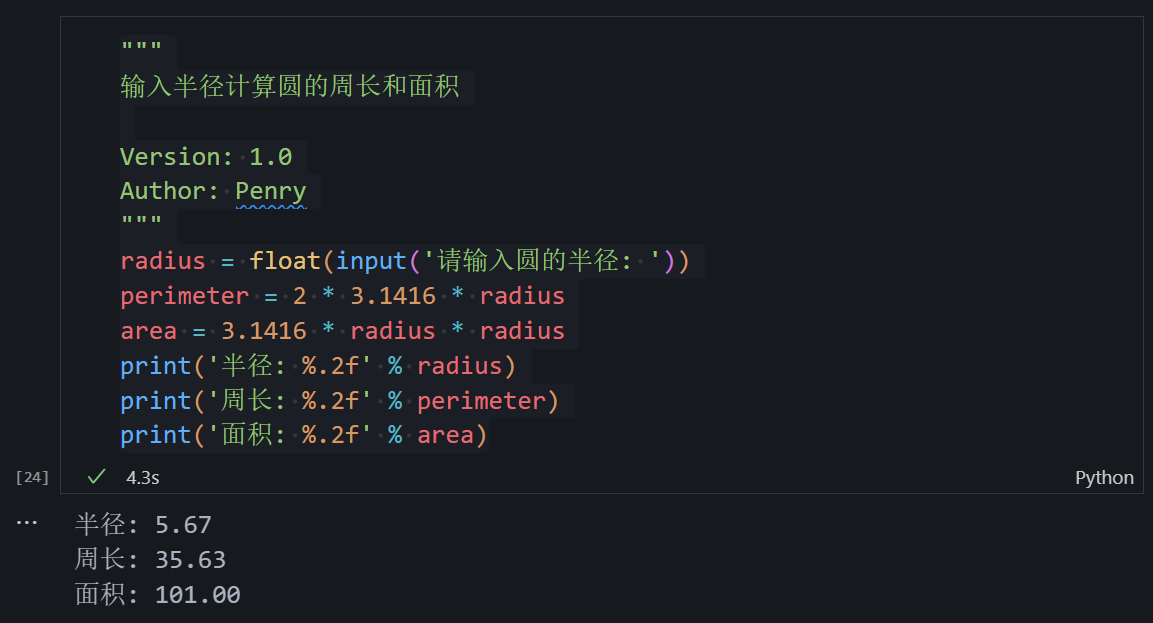This screenshot has width=1153, height=623.
Task: Click the output line 面积: 101.00
Action: point(157,595)
